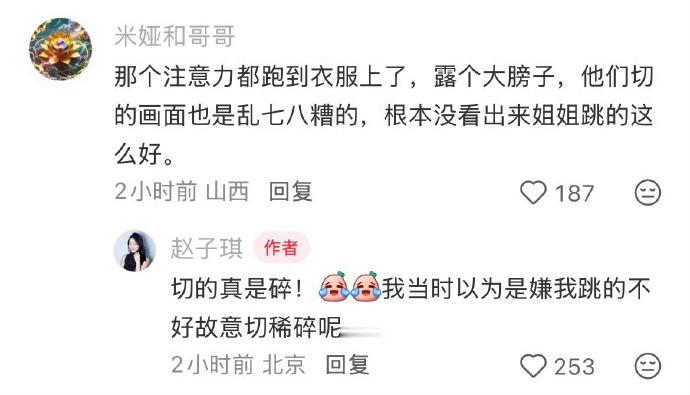Image resolution: width=690 pixels, height=395 pixels.
Task: Open the 赵子琪 username link
Action: tap(206, 248)
